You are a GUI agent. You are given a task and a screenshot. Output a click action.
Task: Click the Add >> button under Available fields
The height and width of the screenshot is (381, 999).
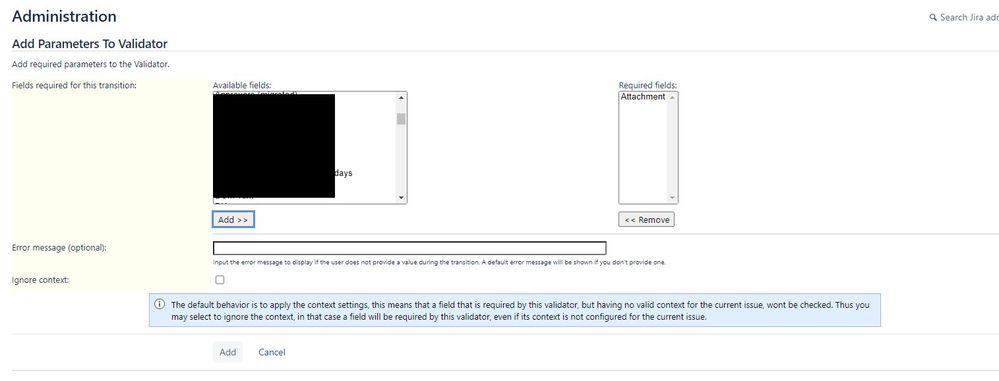click(233, 219)
